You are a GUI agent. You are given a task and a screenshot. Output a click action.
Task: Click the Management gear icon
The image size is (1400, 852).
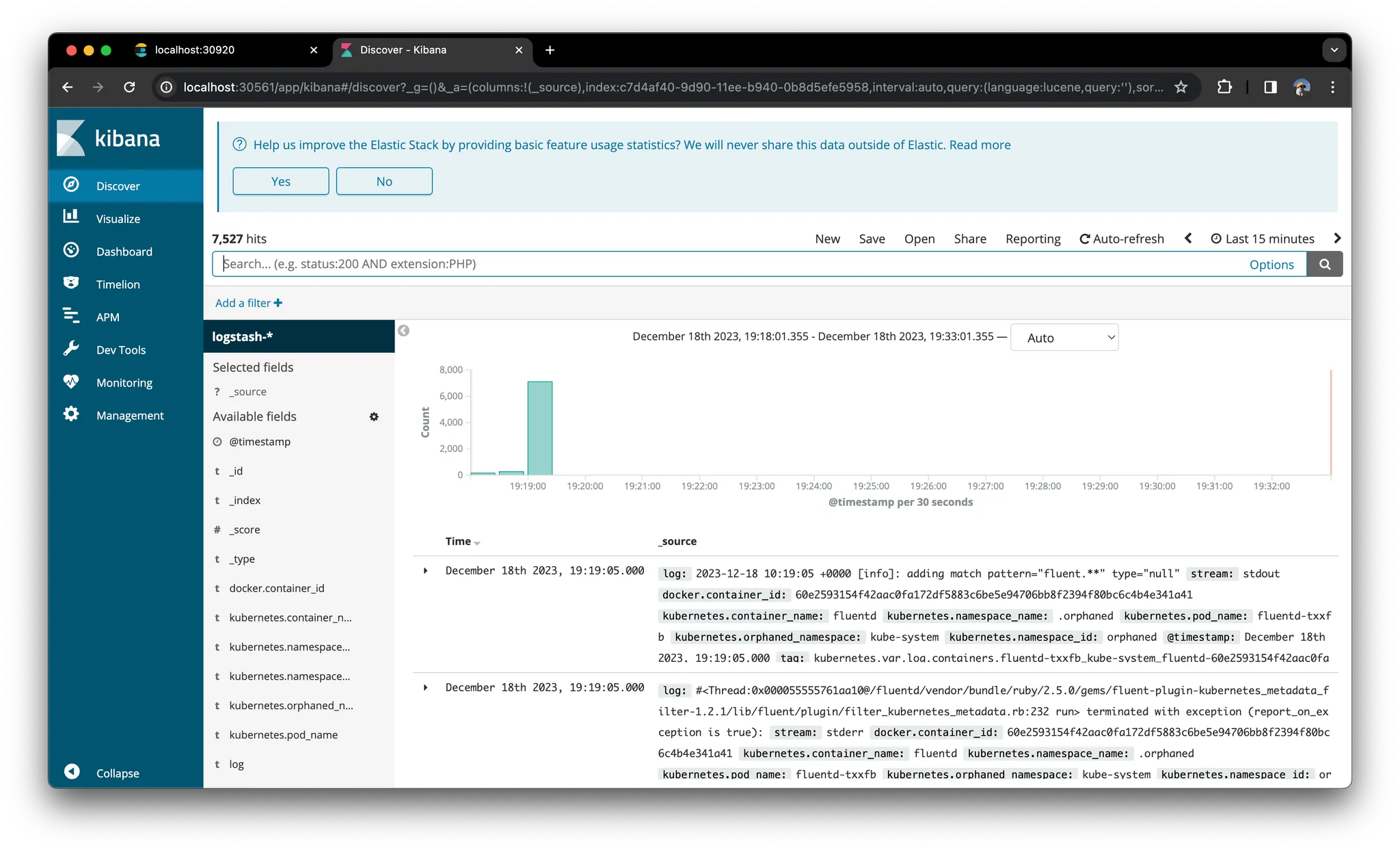71,414
